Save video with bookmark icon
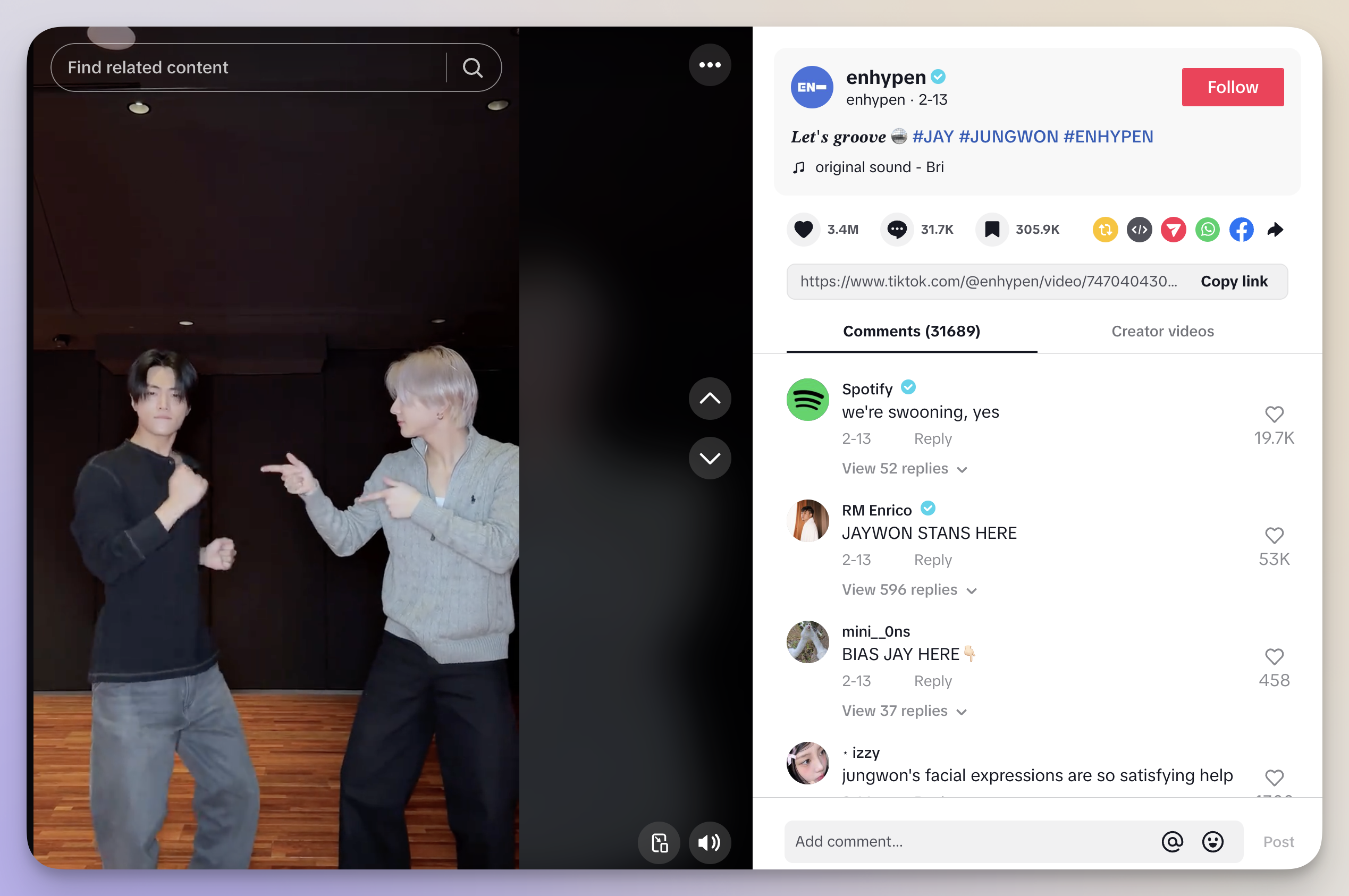 click(992, 230)
